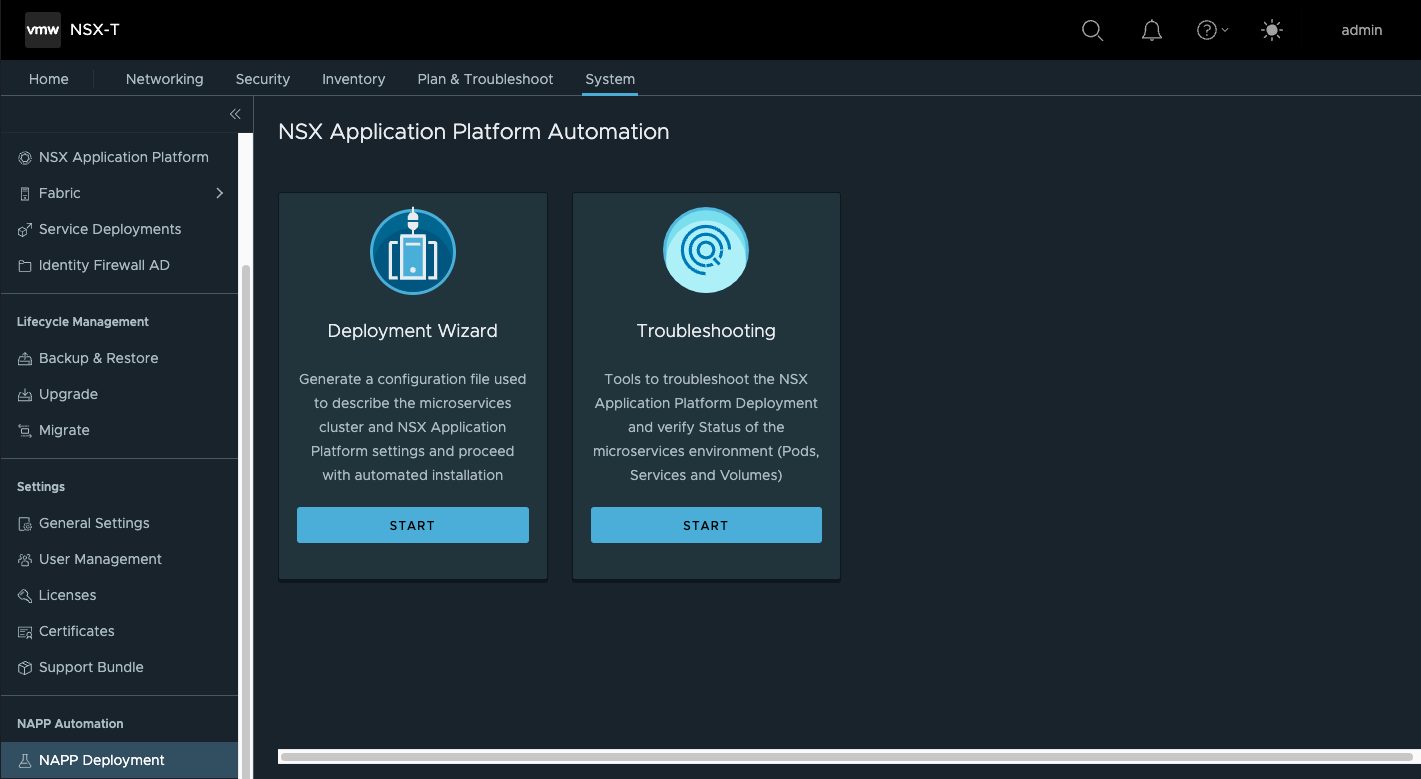Image resolution: width=1421 pixels, height=779 pixels.
Task: Switch to the Networking tab
Action: pos(165,79)
